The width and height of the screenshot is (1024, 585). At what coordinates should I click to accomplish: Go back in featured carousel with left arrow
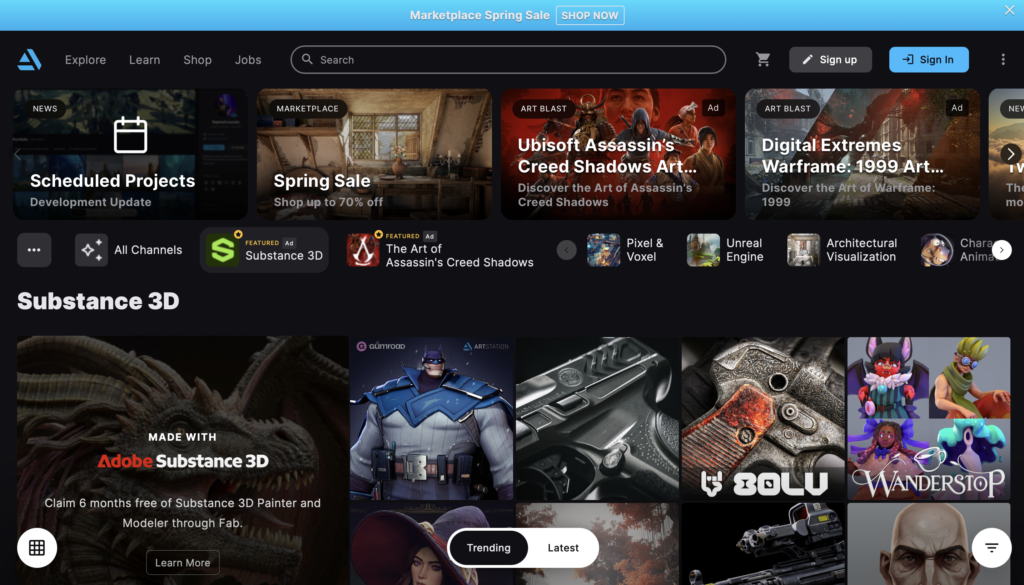(x=18, y=154)
